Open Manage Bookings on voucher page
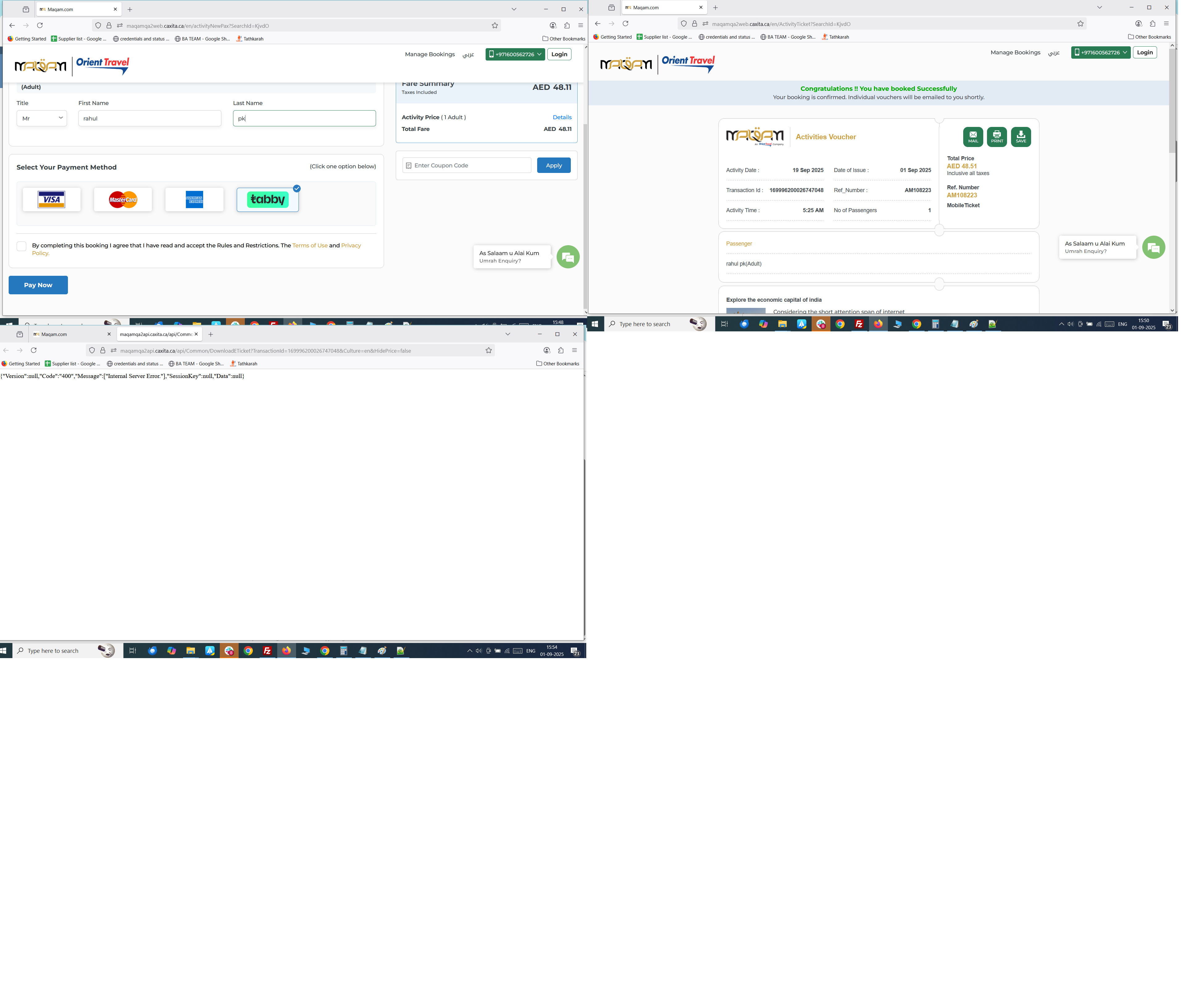 point(1015,52)
